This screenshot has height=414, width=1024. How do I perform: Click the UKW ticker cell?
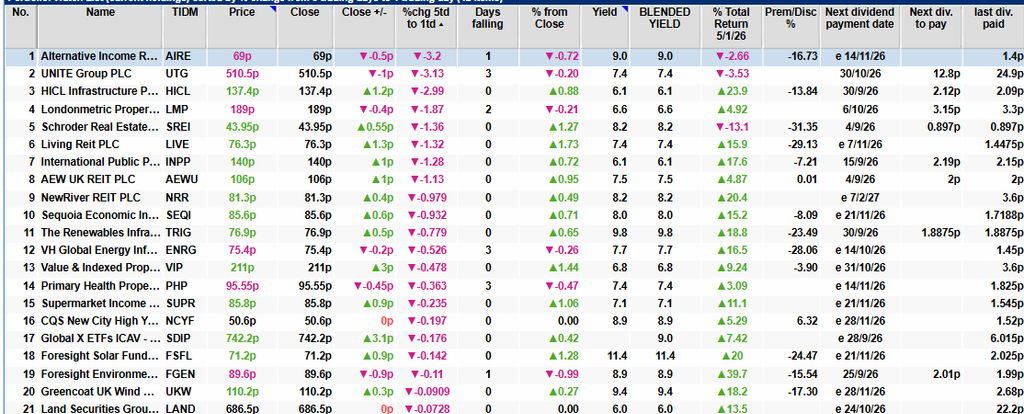pyautogui.click(x=177, y=391)
